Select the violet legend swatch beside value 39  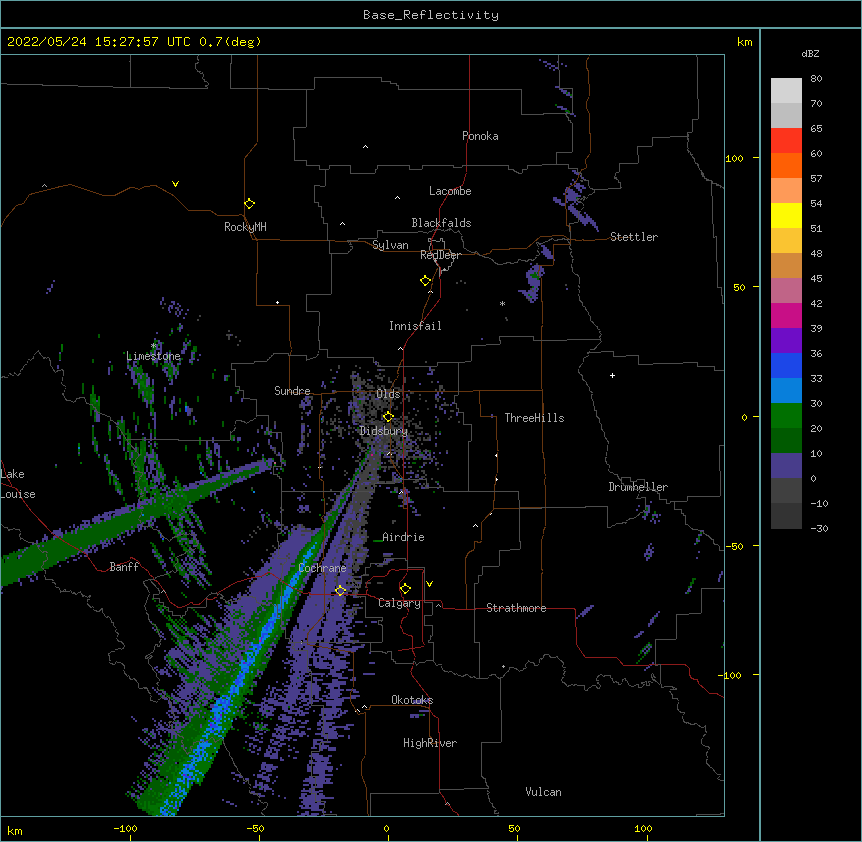tap(786, 341)
